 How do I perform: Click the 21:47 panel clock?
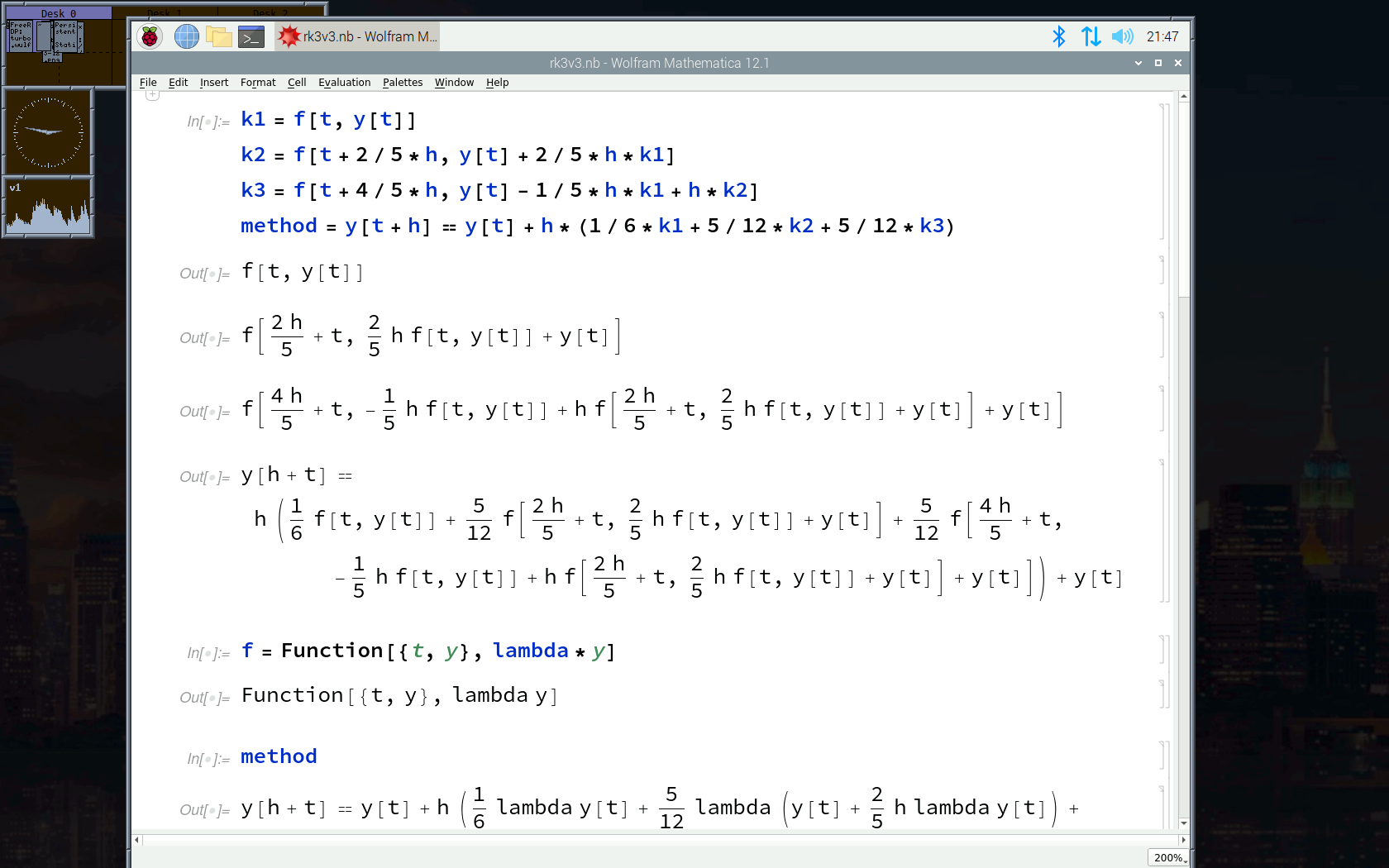point(1162,36)
